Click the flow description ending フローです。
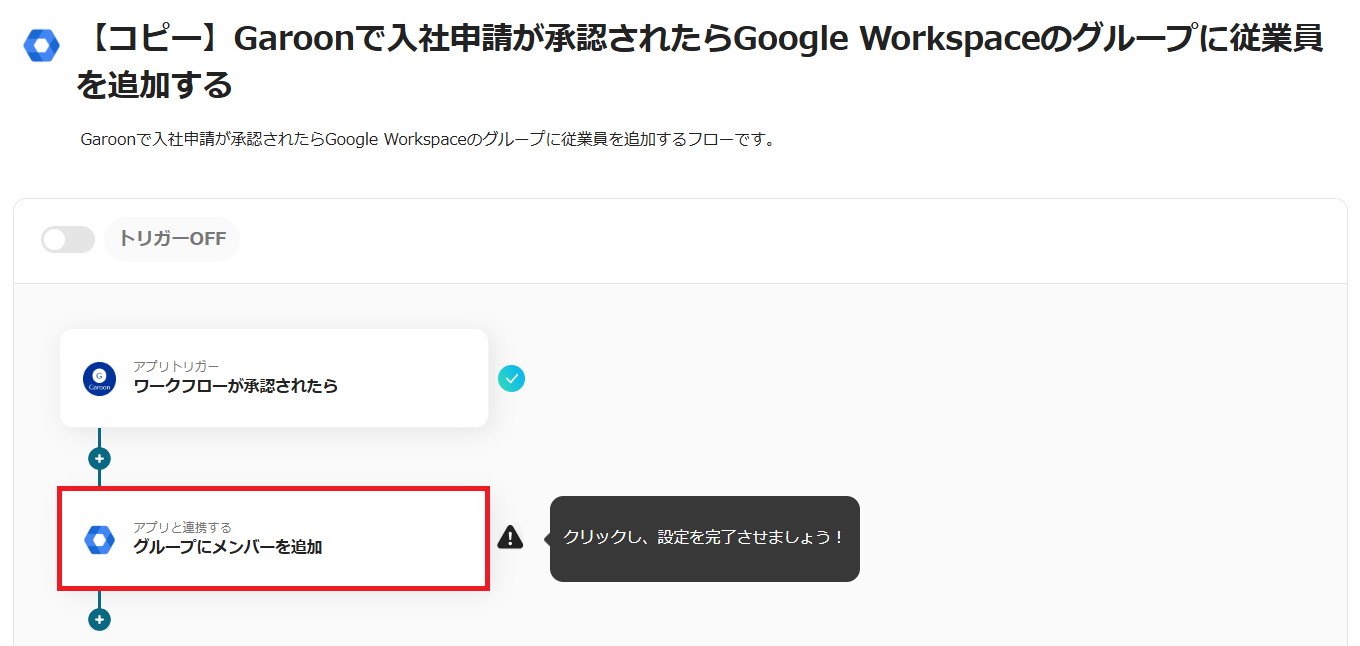The image size is (1360, 646). pyautogui.click(x=428, y=140)
